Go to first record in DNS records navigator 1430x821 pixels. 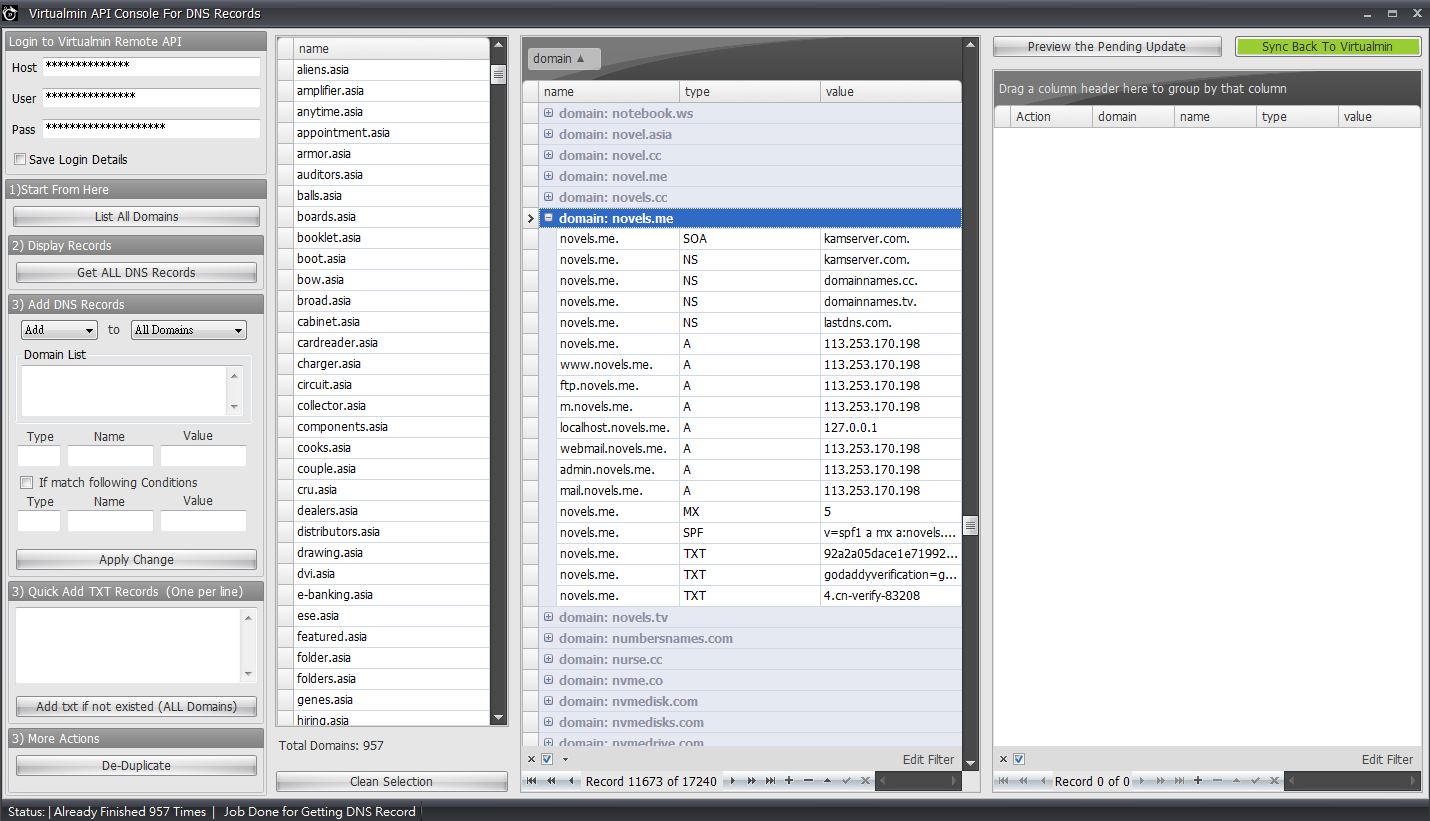coord(532,781)
